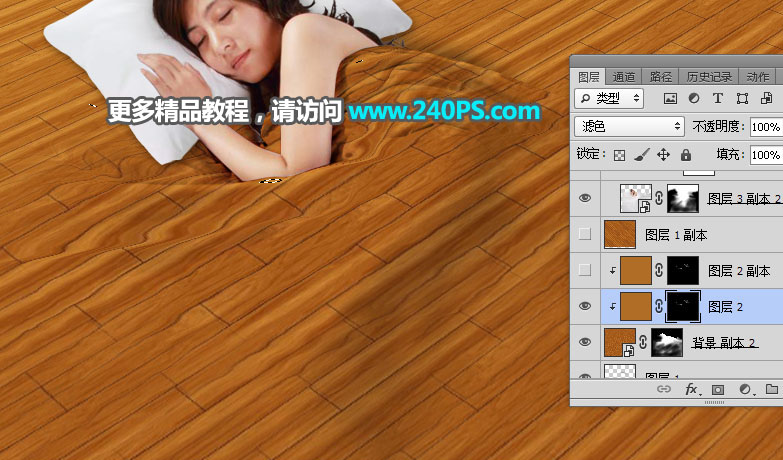Open the 类型 layer filter type dropdown

(x=609, y=98)
